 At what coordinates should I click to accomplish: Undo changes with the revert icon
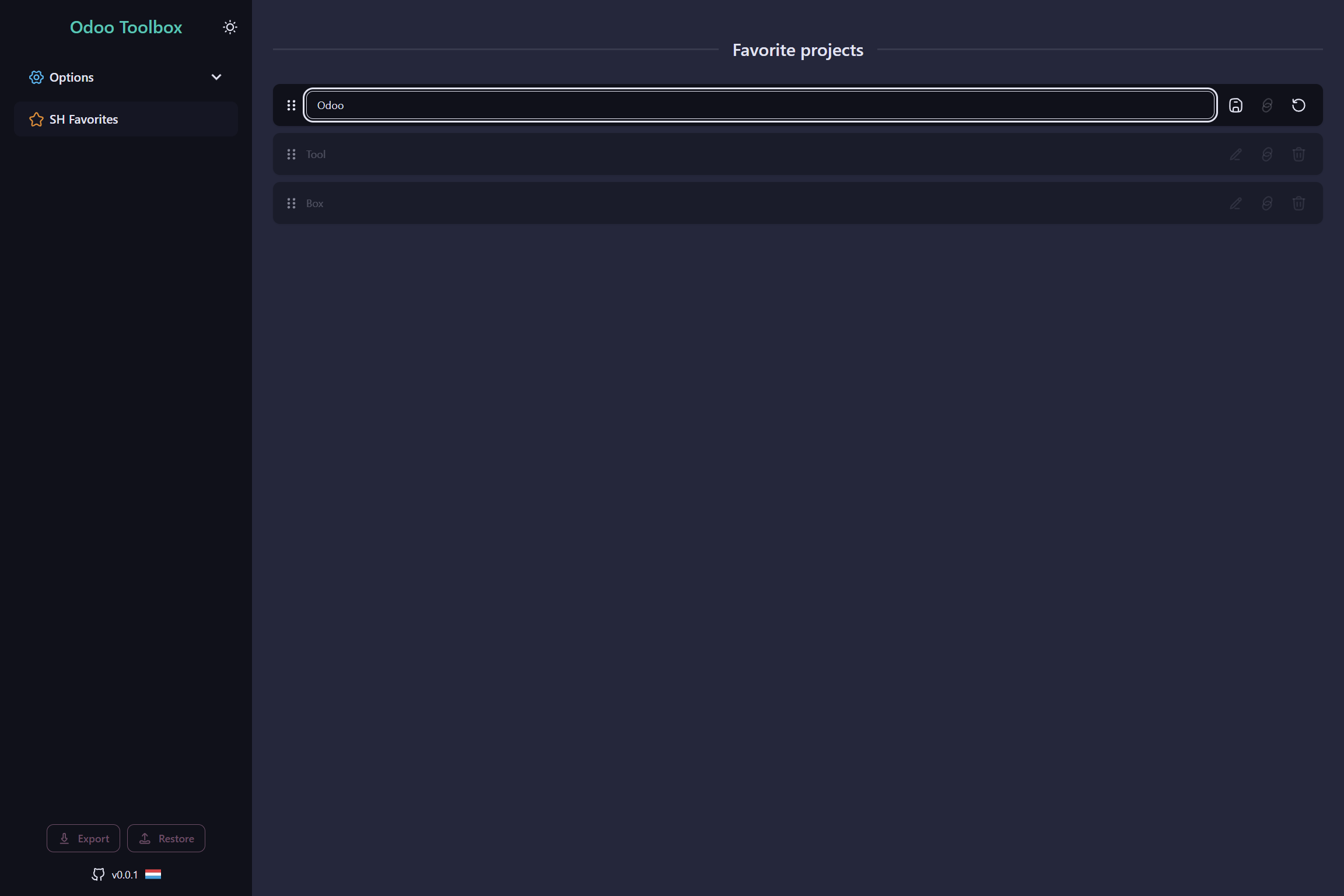click(1298, 105)
